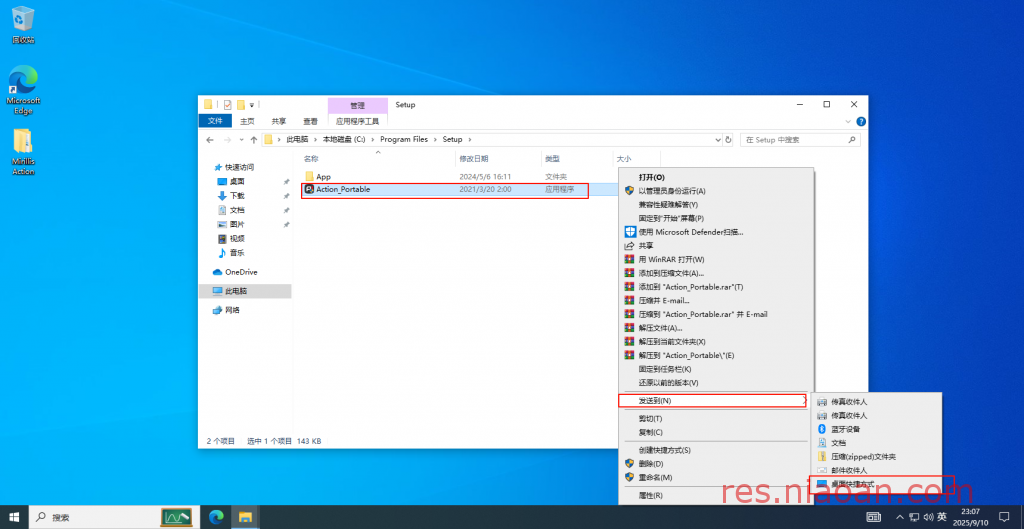
Task: Open the notification center icon
Action: click(1004, 517)
